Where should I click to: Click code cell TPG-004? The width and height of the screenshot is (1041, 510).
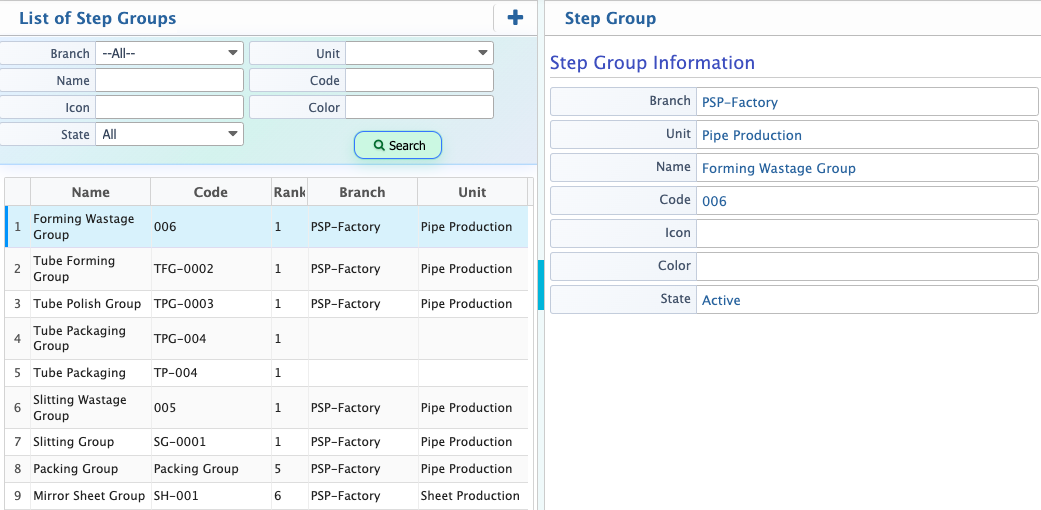point(211,339)
